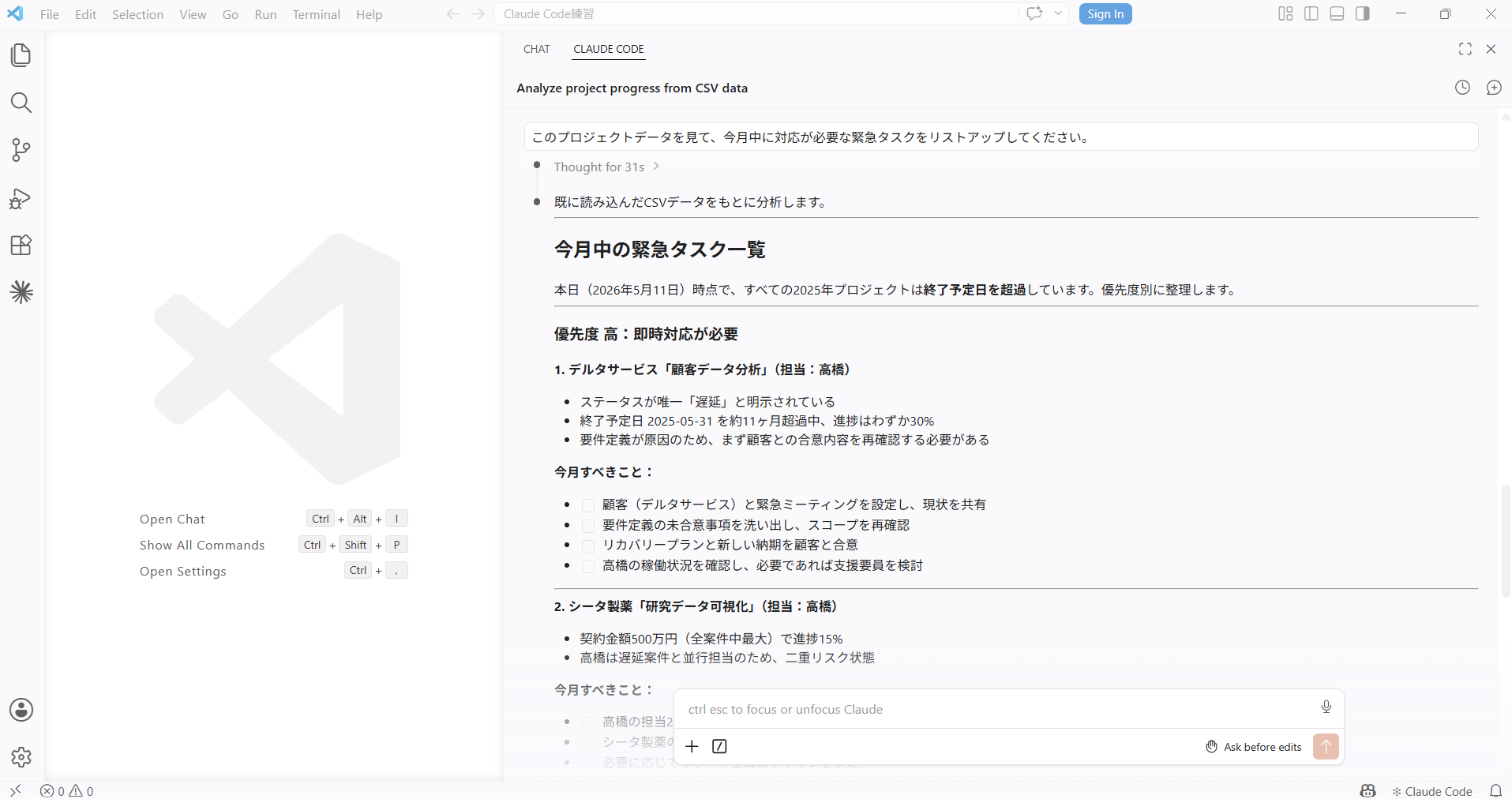Image resolution: width=1512 pixels, height=799 pixels.
Task: Open the Go menu
Action: point(231,14)
